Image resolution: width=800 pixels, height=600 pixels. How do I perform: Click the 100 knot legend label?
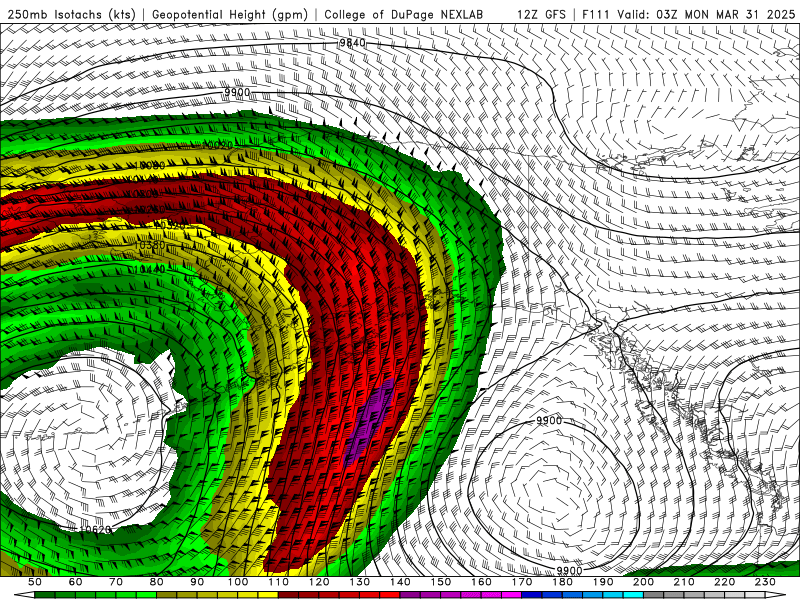tap(238, 582)
